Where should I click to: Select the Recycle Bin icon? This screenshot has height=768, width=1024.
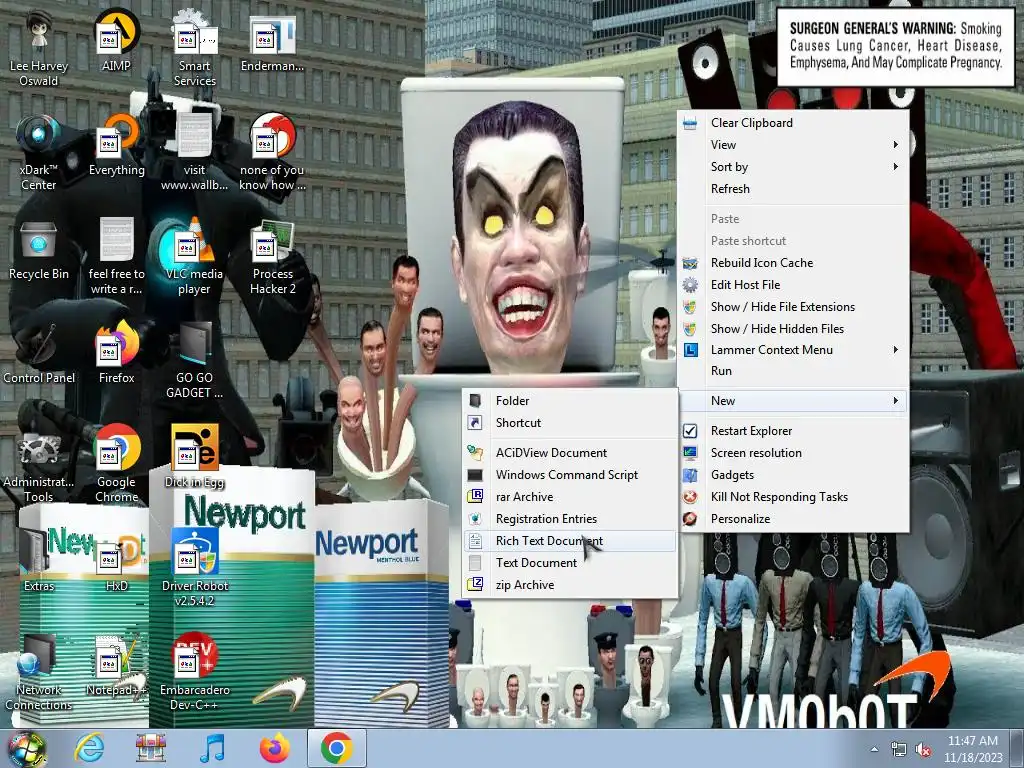pos(39,251)
